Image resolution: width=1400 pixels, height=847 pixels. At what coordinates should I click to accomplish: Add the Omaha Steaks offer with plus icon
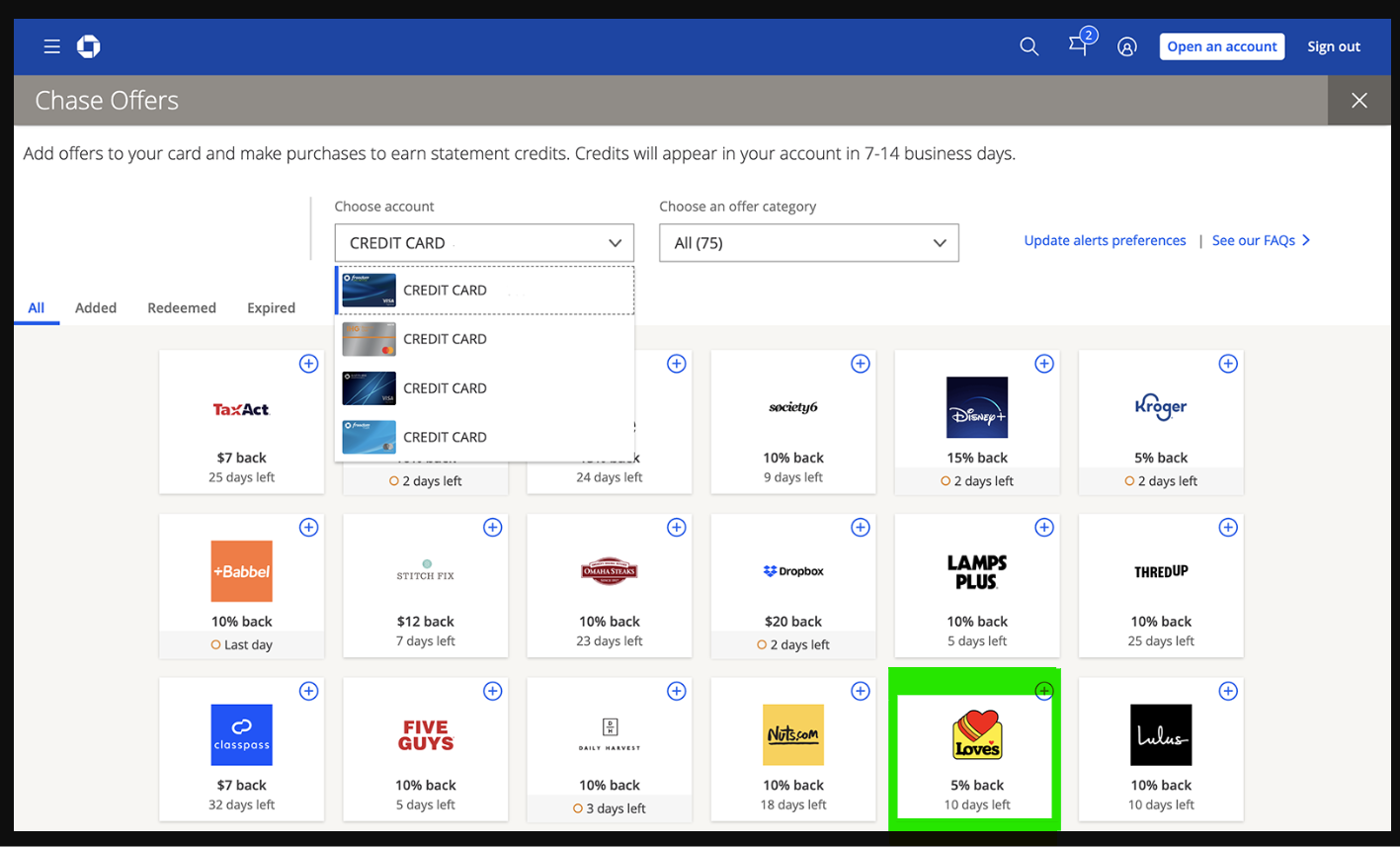click(x=677, y=528)
